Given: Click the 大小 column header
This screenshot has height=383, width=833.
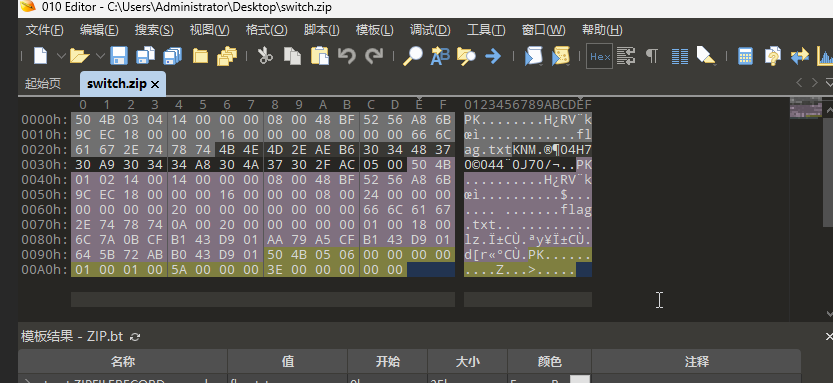Looking at the screenshot, I should click(x=468, y=362).
